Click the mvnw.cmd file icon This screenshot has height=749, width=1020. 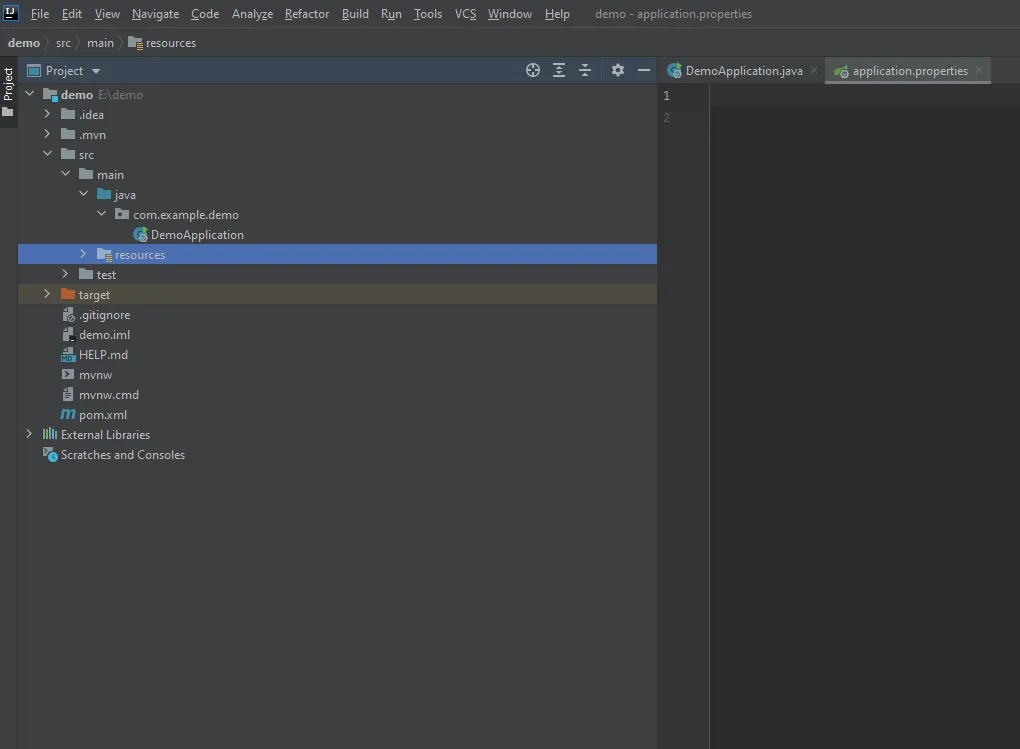point(68,395)
